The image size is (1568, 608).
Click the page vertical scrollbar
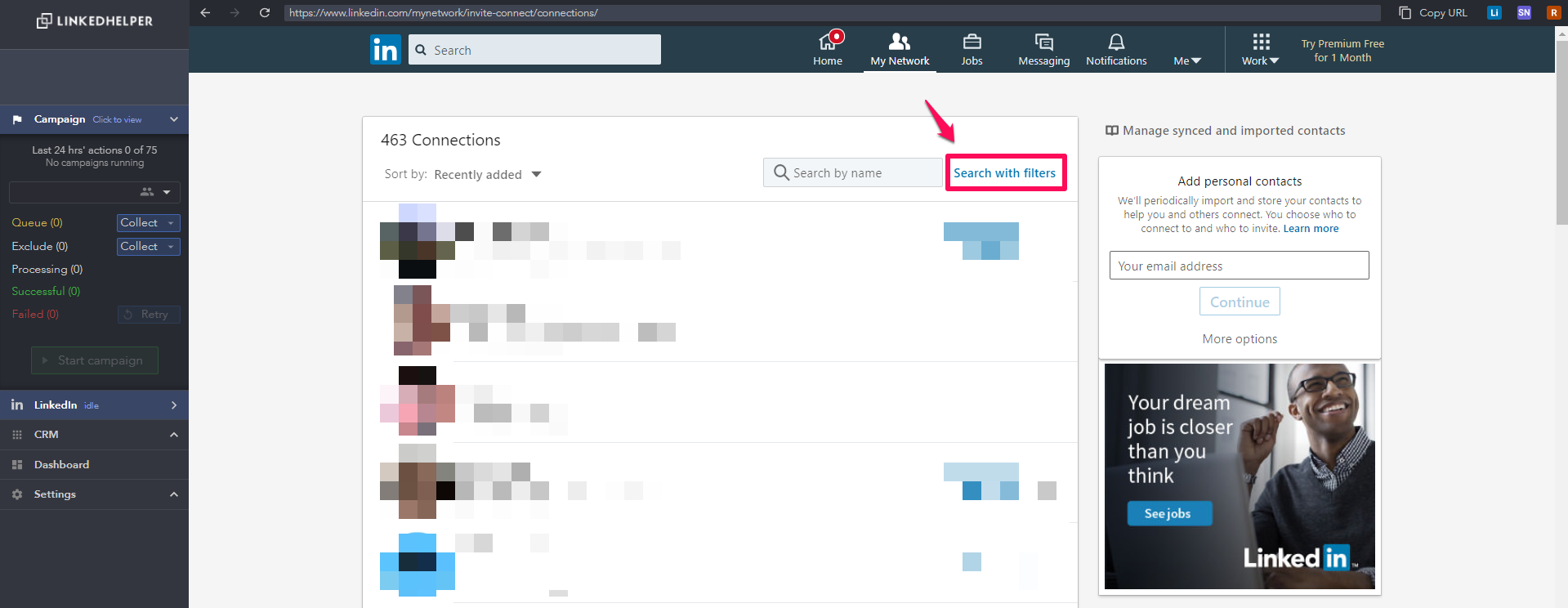tap(1561, 131)
